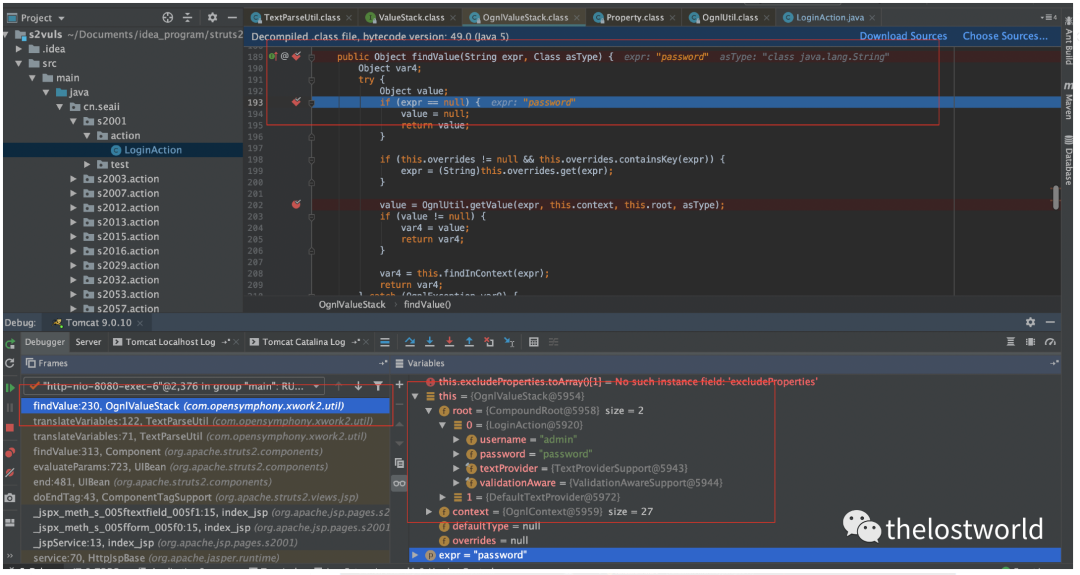Open View Breakpoints double red dots icon
The width and height of the screenshot is (1080, 575).
coord(10,451)
